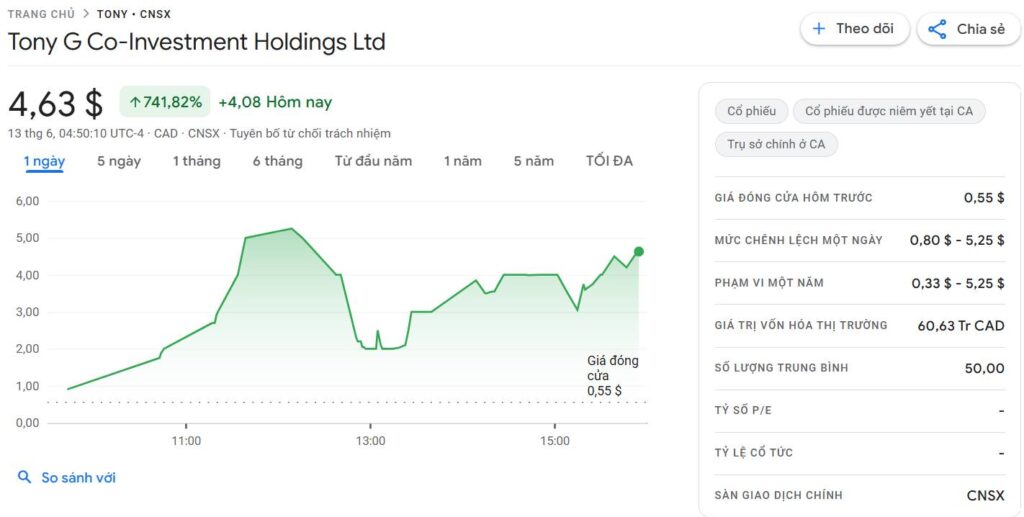Click the breadcrumb chevron after TRANG CHỦ
The image size is (1024, 517).
click(x=86, y=14)
